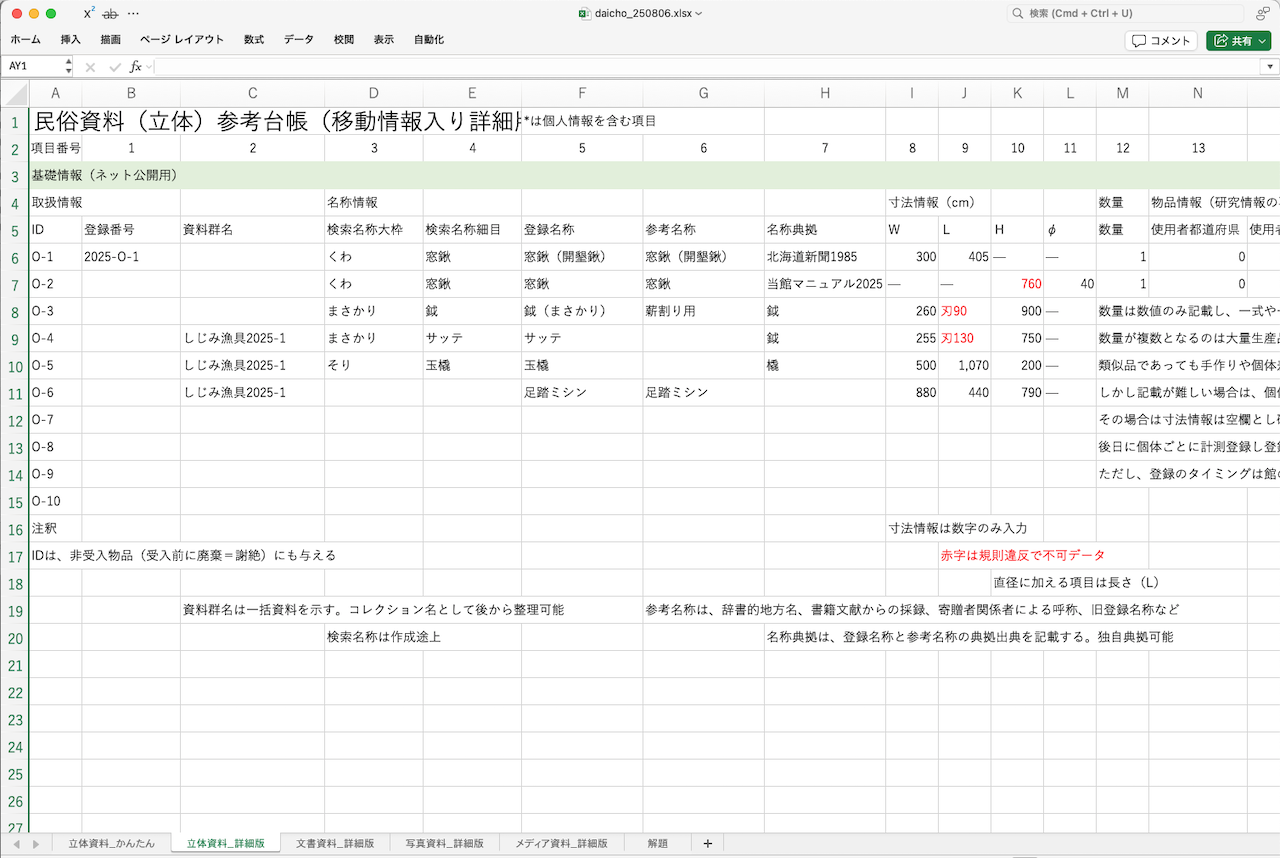Increment the Name Box stepper up arrow
Viewport: 1280px width, 858px height.
68,62
